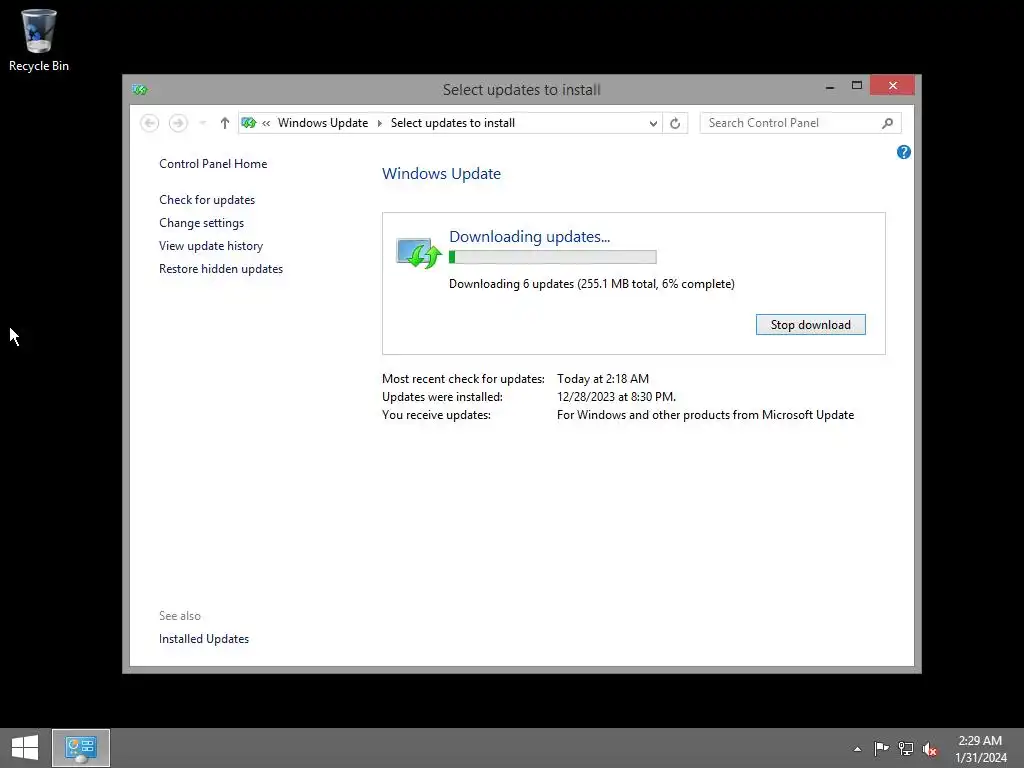
Task: Open the clock showing 2:29 AM
Action: point(980,749)
